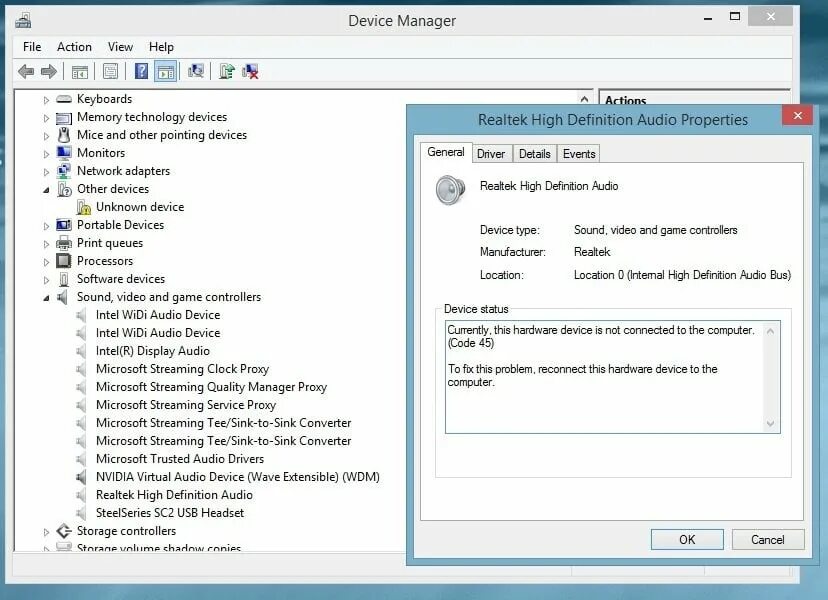Expand the Storage controllers category
The image size is (828, 600).
pyautogui.click(x=46, y=531)
